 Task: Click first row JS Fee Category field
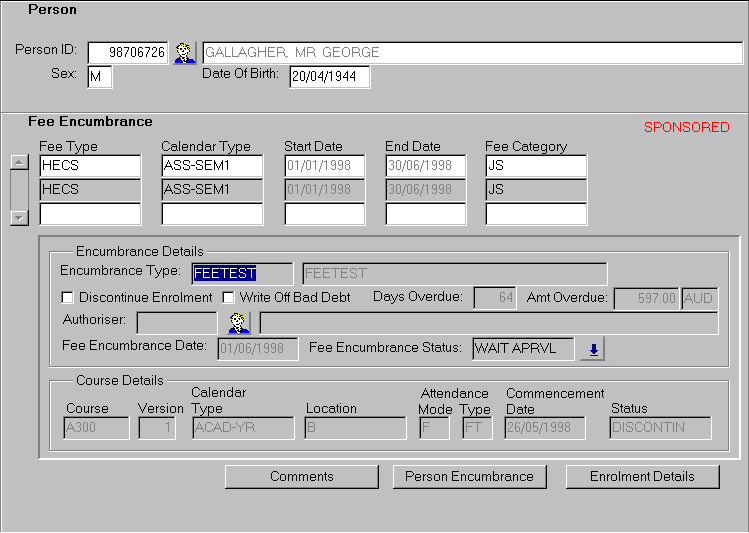pos(535,166)
